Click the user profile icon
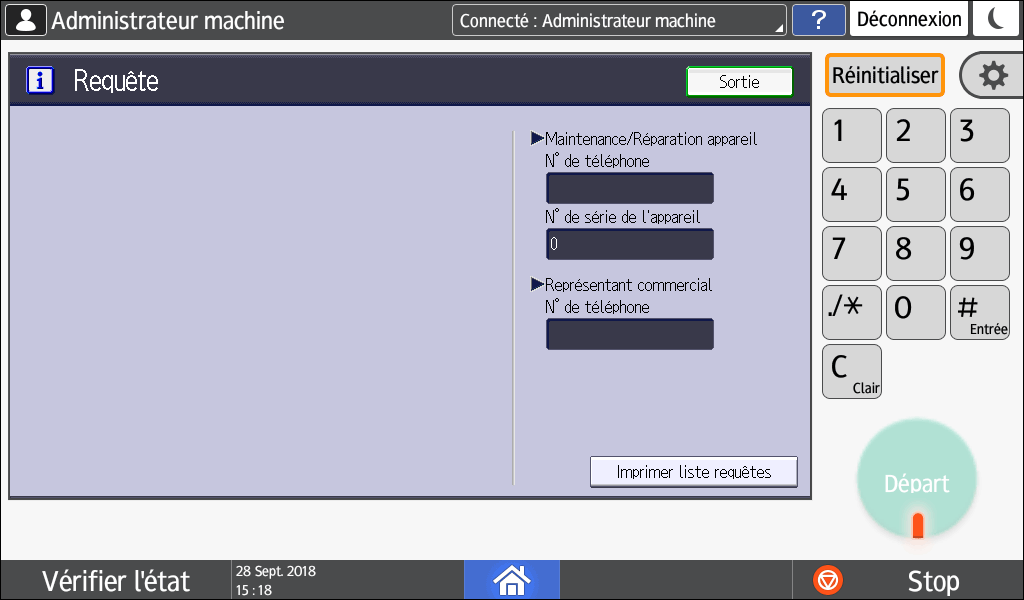Image resolution: width=1024 pixels, height=600 pixels. click(25, 20)
